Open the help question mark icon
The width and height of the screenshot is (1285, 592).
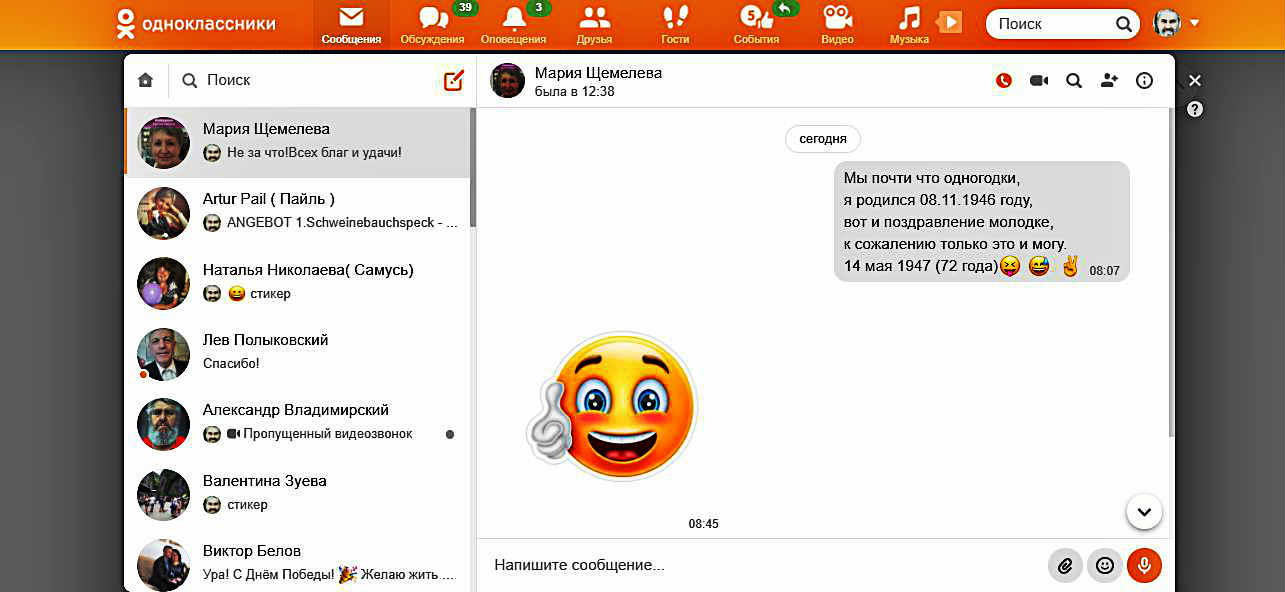coord(1195,110)
